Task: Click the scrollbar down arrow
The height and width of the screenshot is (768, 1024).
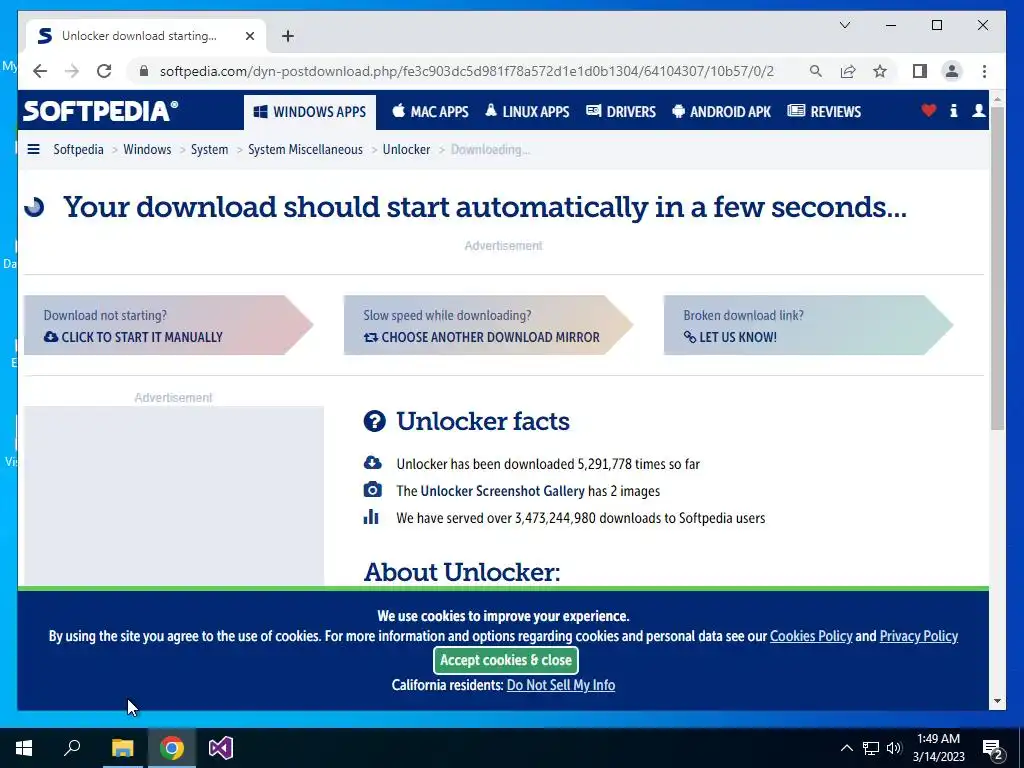Action: [997, 702]
